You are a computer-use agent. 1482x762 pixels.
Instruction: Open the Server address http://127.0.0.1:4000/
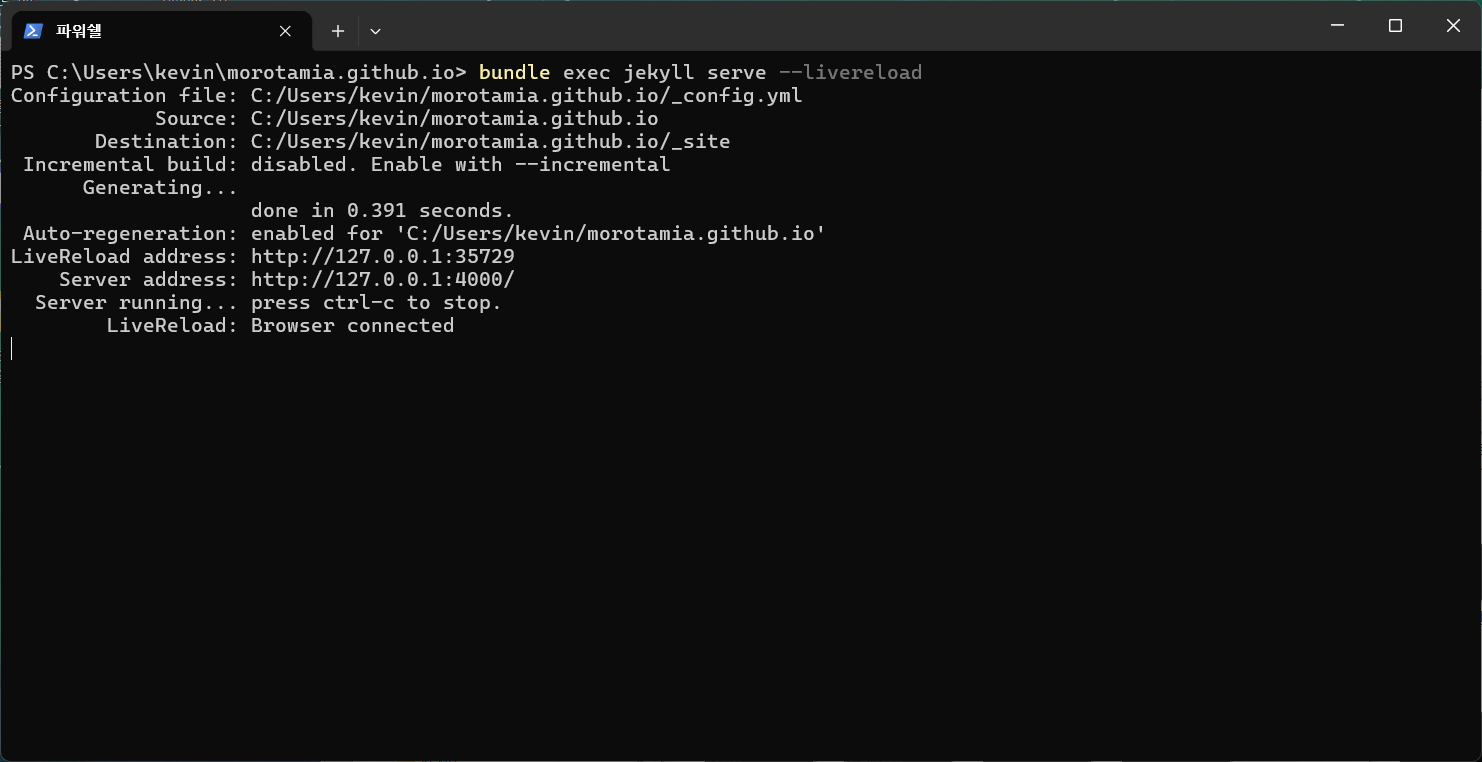pyautogui.click(x=382, y=280)
